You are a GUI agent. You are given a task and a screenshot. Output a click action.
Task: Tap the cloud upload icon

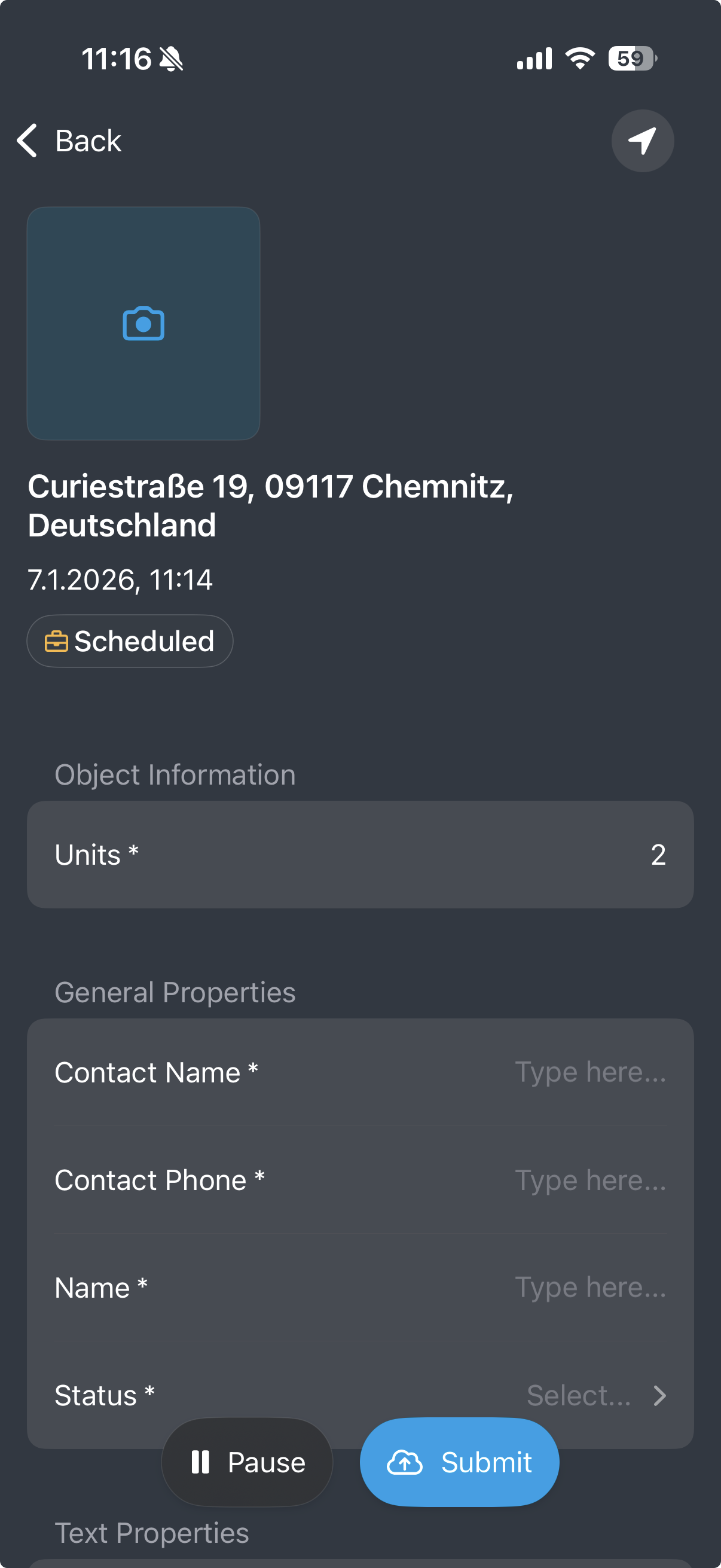click(405, 1462)
